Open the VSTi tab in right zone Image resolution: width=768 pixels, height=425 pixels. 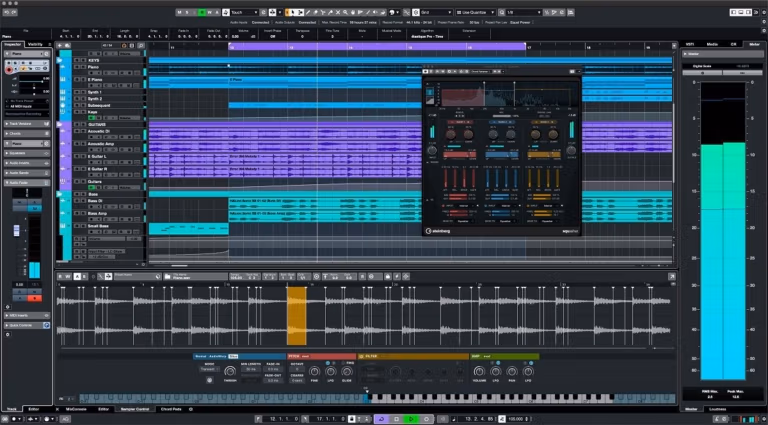pyautogui.click(x=690, y=44)
